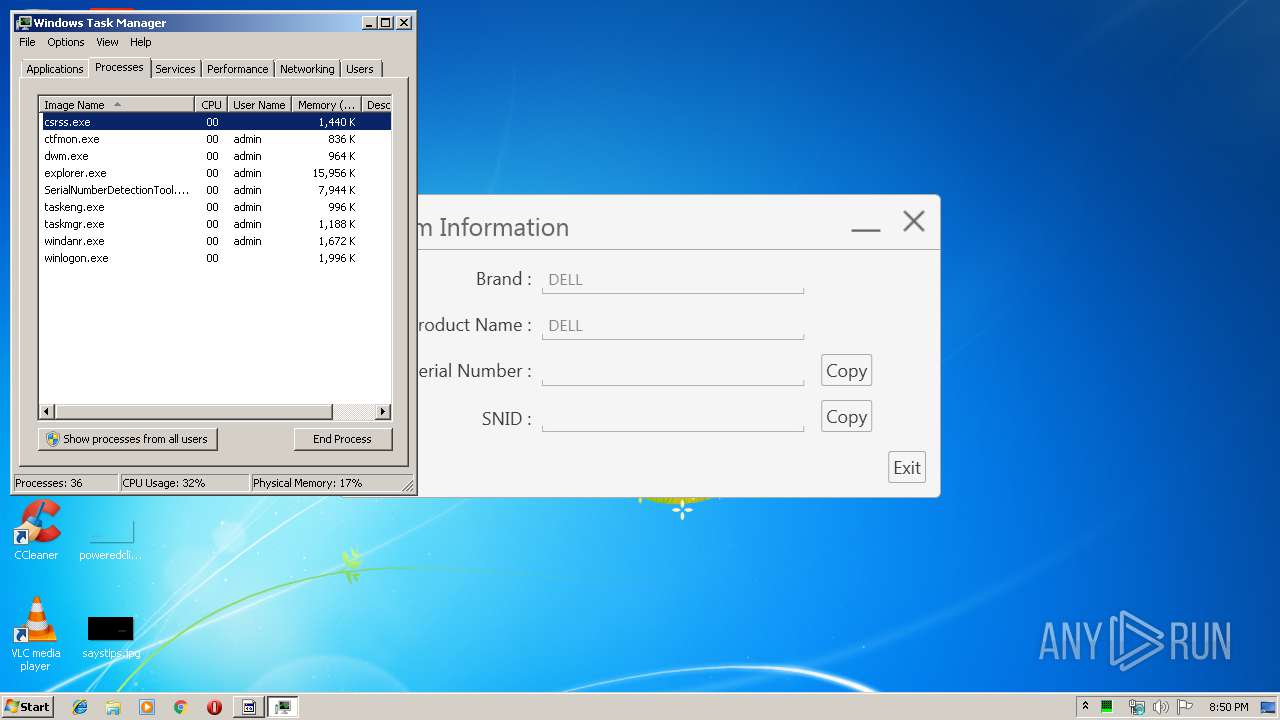Open Internet Explorer from taskbar
This screenshot has height=720, width=1280.
[80, 707]
